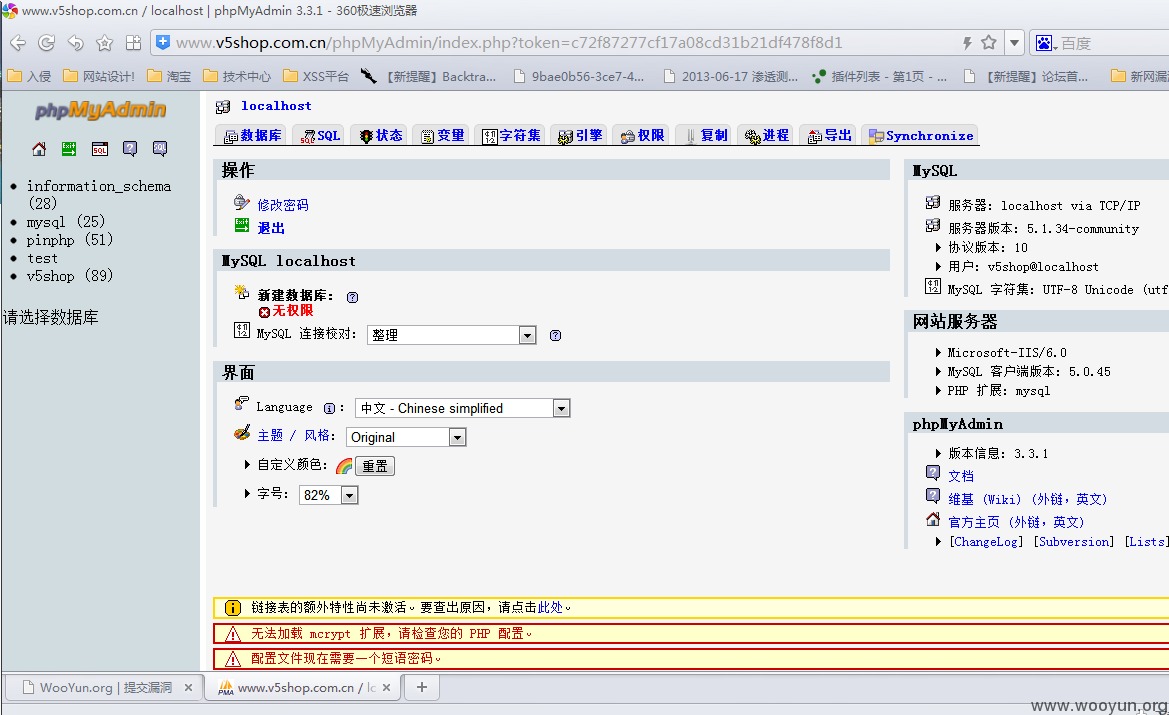Screen dimensions: 1169x715
Task: Click the 退出 logout link
Action: coord(271,228)
